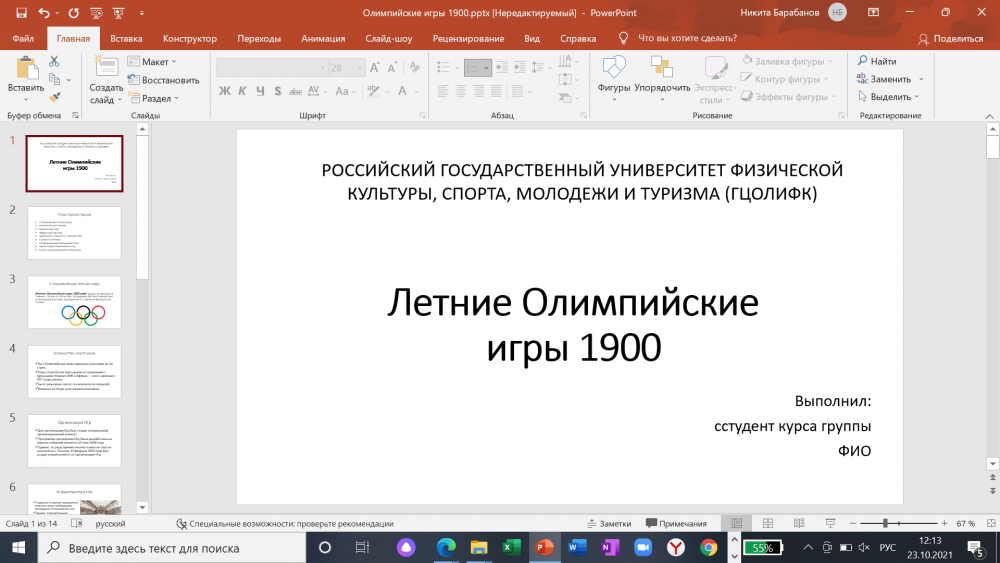Switch to the Анимация tab
Screen dimensions: 1000x563
323,38
